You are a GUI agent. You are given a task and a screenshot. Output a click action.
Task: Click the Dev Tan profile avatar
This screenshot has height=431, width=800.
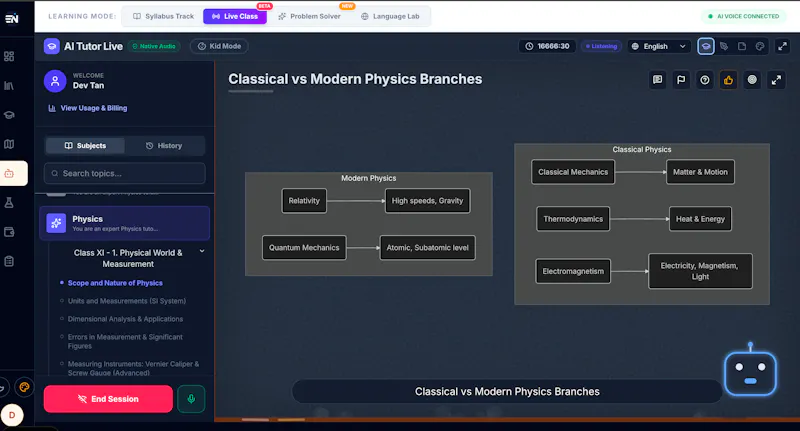click(x=55, y=81)
